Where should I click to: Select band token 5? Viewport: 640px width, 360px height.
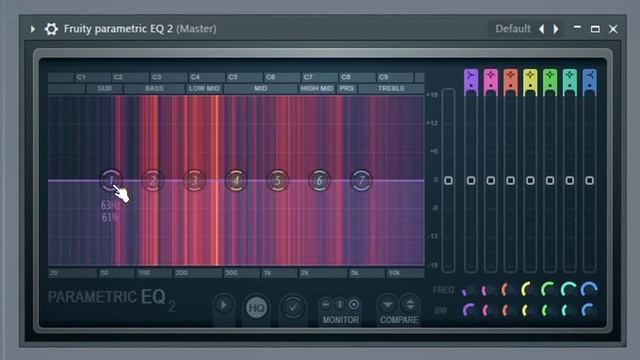pos(278,180)
